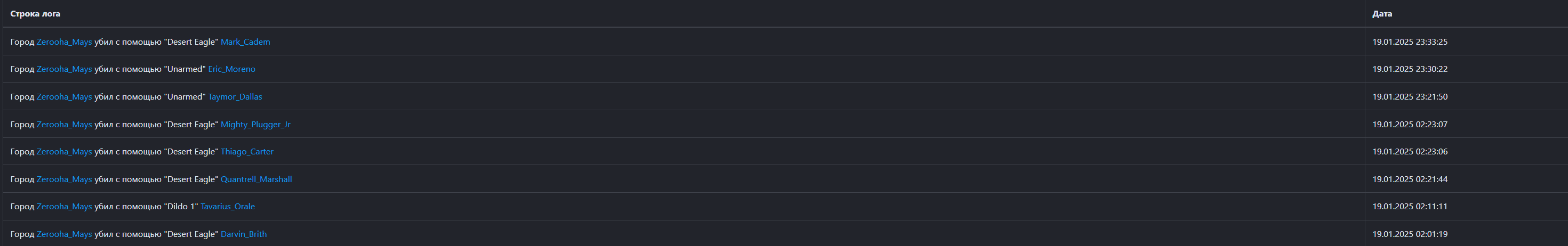Open Zerooha_Mays link in the Darvin_Brith row

pyautogui.click(x=64, y=234)
